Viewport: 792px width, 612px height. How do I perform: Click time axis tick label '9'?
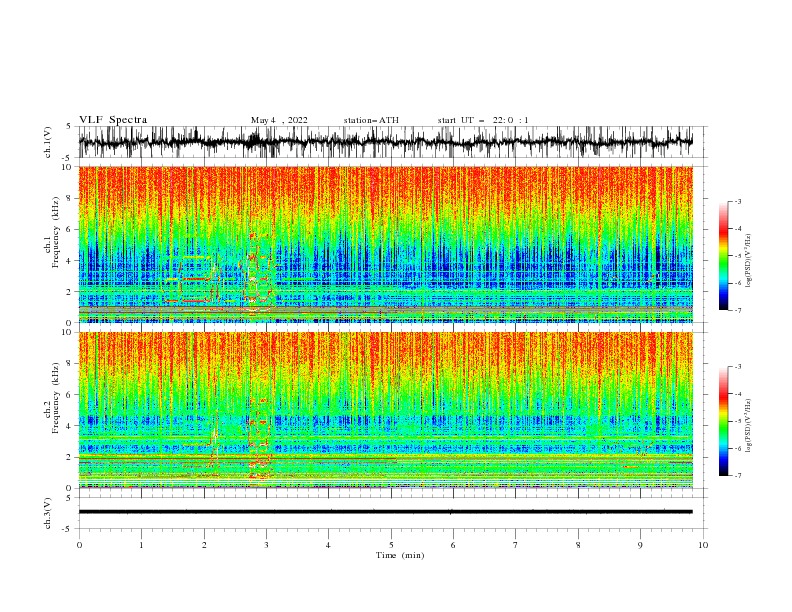pos(640,545)
